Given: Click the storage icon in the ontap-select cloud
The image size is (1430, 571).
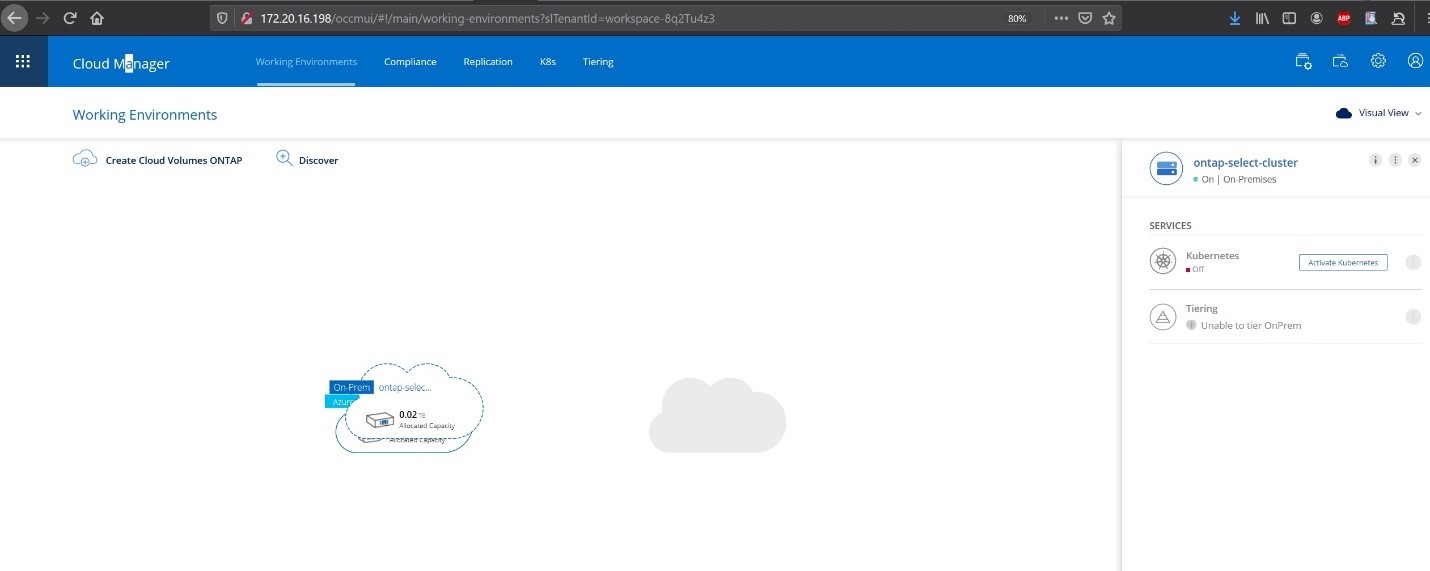Looking at the screenshot, I should 379,420.
